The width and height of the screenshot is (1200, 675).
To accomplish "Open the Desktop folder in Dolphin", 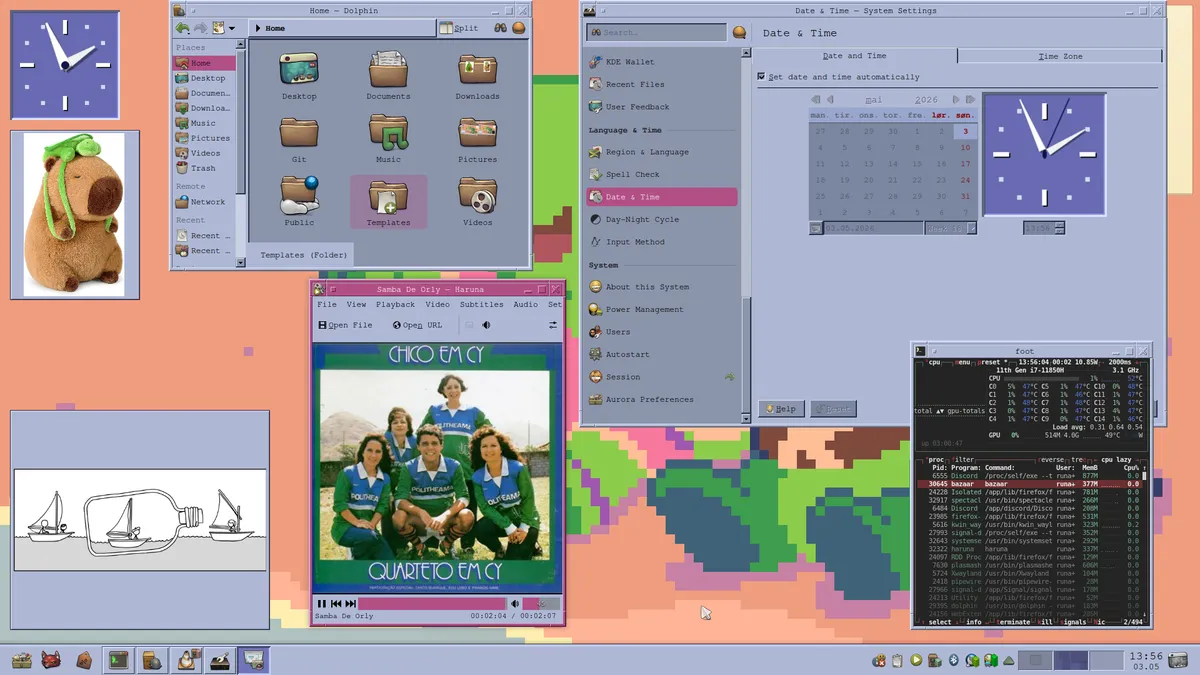I will (x=299, y=76).
